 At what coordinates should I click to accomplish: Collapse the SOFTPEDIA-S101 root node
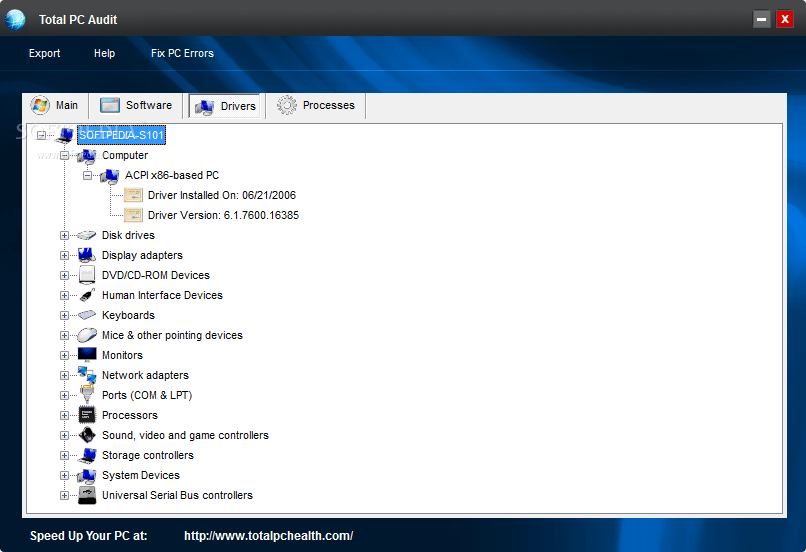click(41, 135)
